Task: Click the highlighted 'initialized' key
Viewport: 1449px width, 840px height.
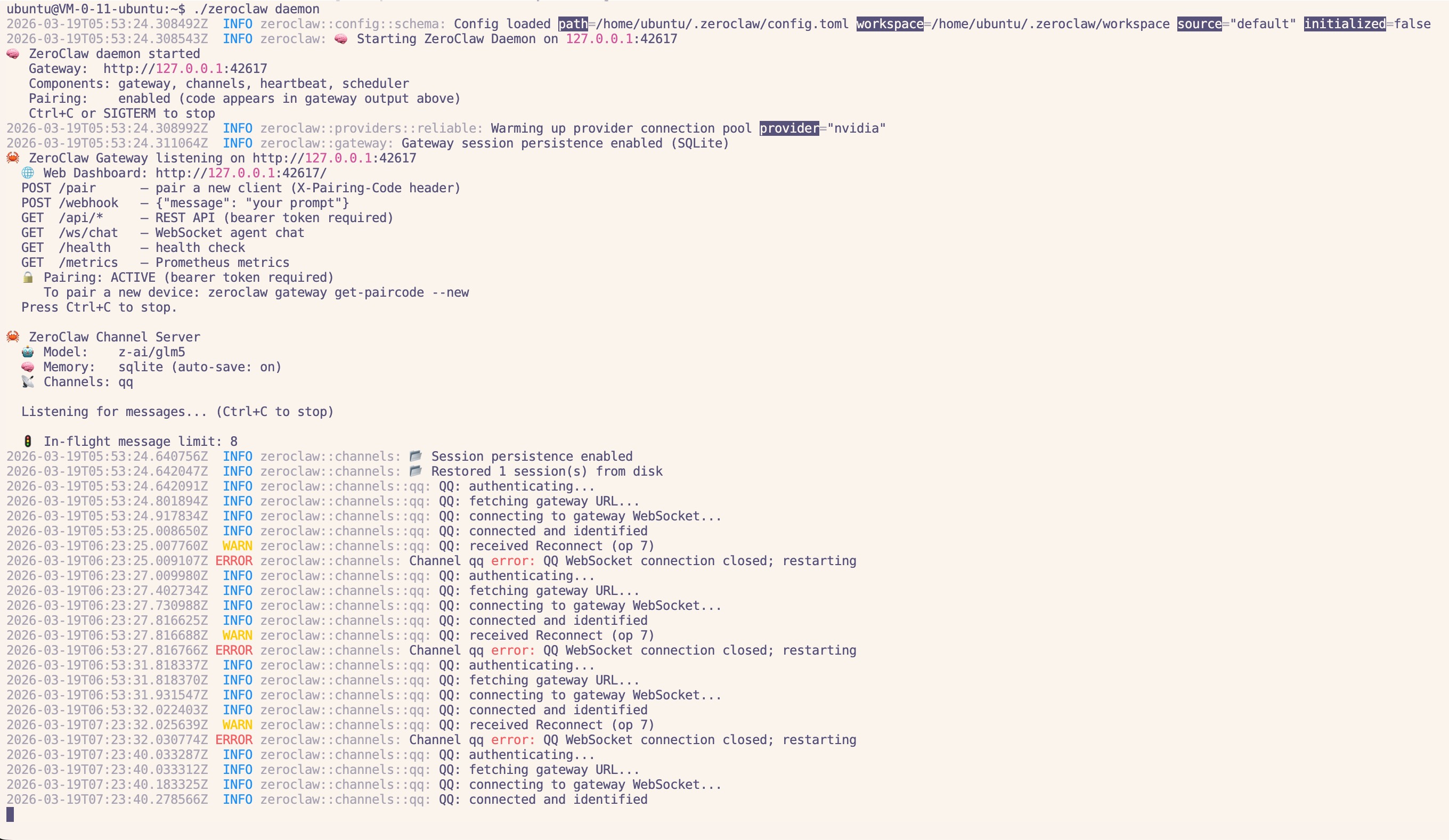Action: click(1345, 23)
